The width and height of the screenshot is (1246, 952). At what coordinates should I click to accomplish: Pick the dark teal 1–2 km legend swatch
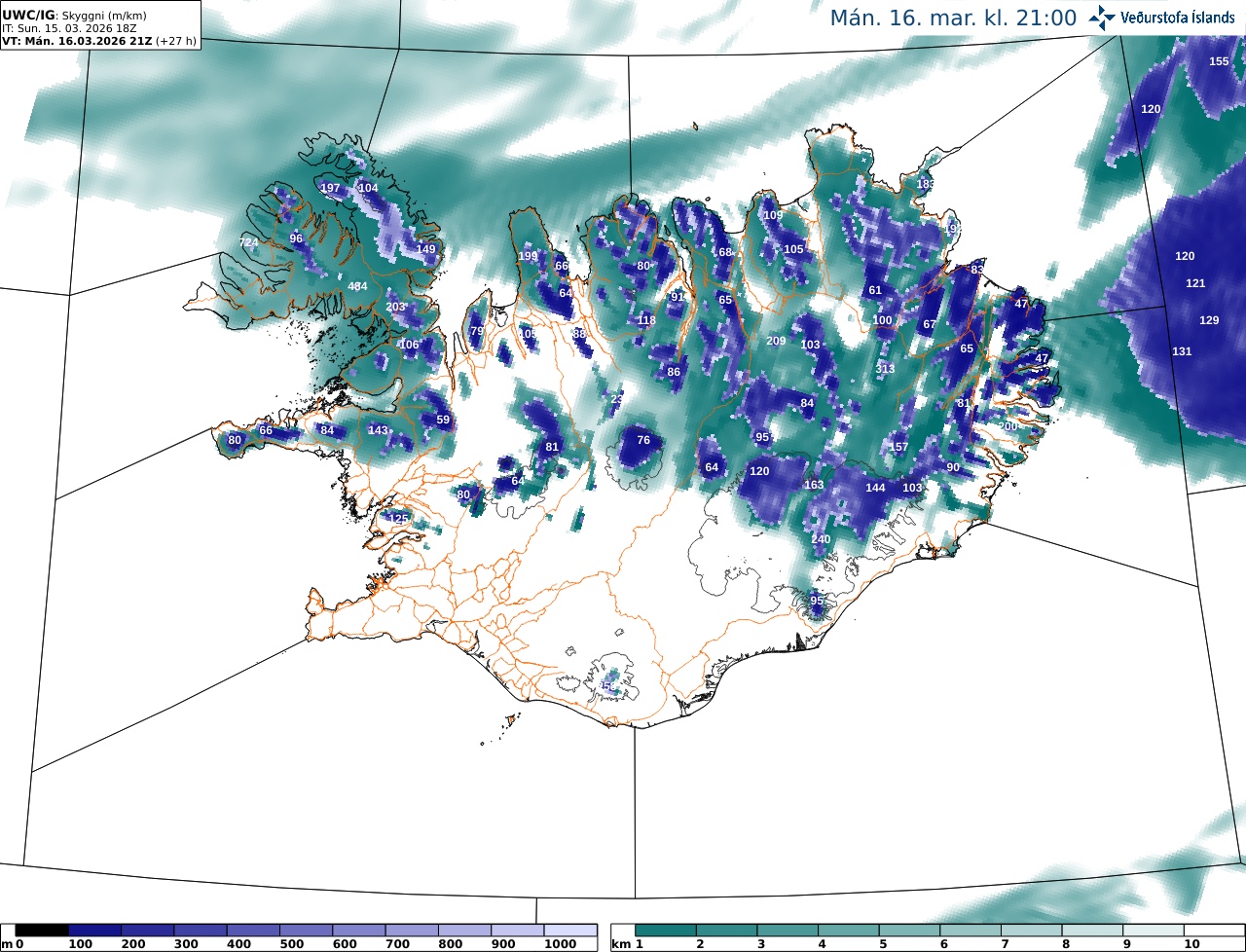click(665, 931)
